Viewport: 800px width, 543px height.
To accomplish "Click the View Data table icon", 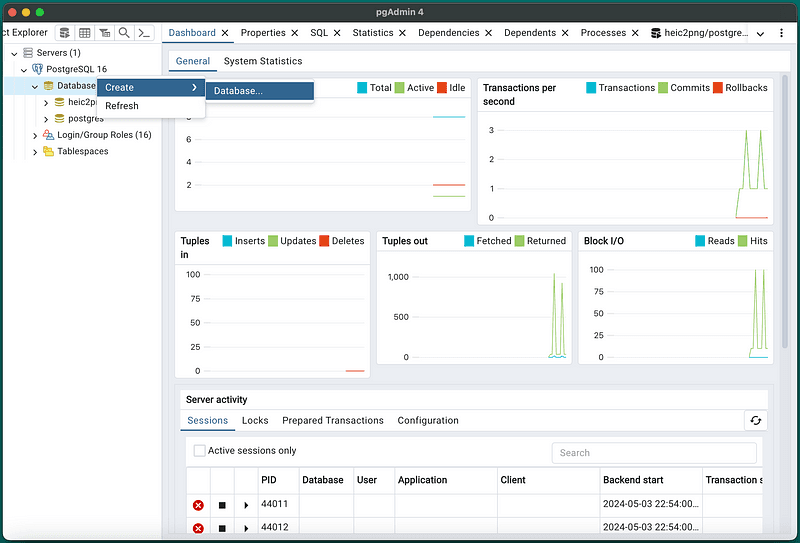I will pyautogui.click(x=85, y=33).
